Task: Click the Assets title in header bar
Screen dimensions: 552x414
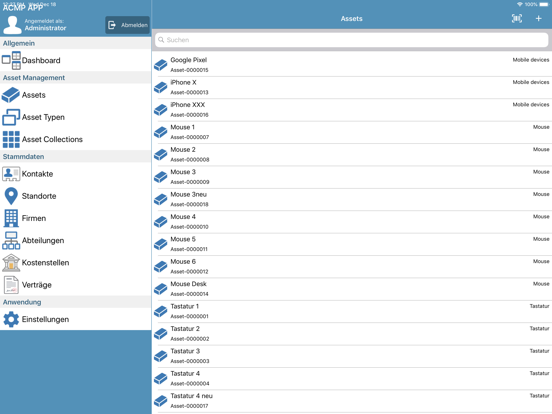Action: pos(351,19)
